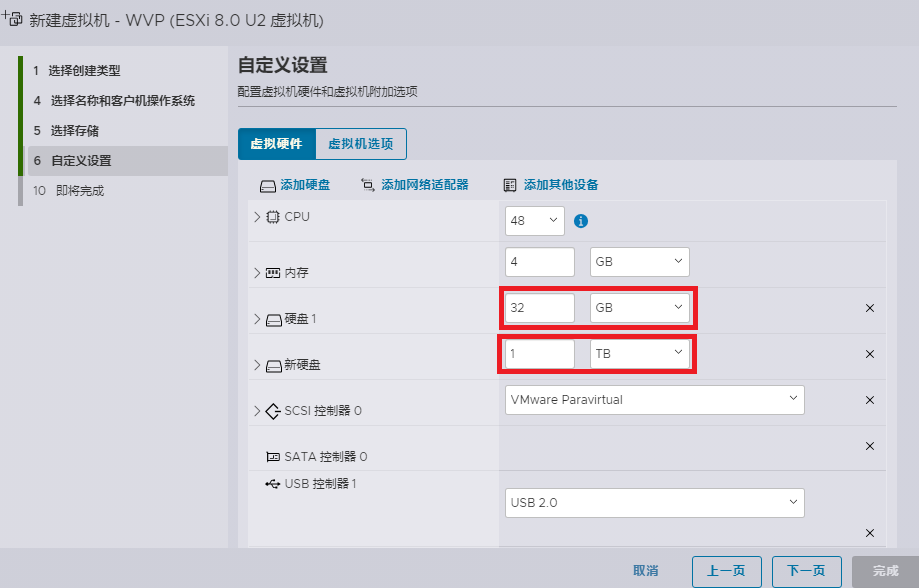Open the 新硬盘 TB unit dropdown
This screenshot has width=919, height=588.
639,354
